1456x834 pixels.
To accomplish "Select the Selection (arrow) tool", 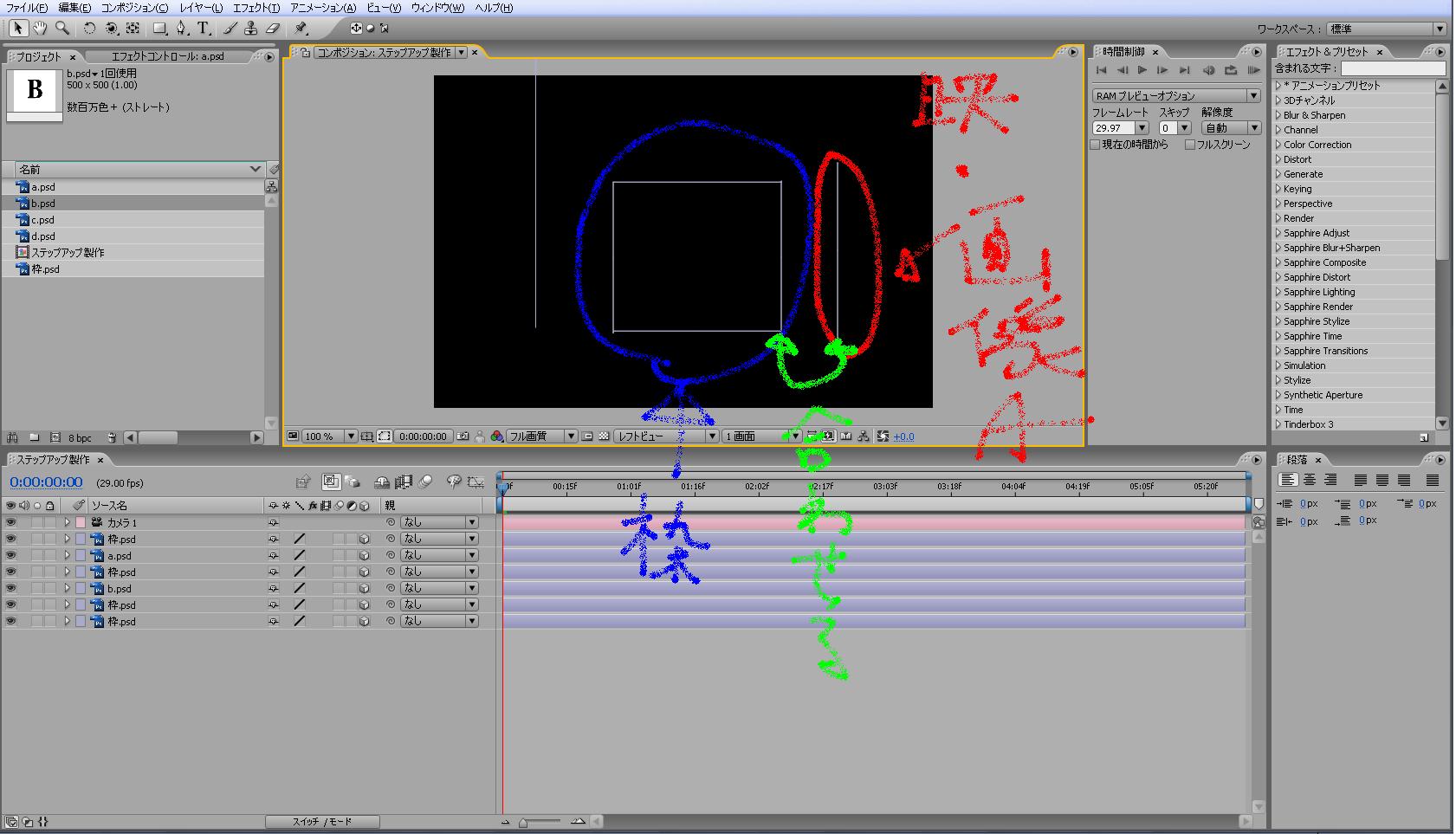I will pyautogui.click(x=18, y=29).
